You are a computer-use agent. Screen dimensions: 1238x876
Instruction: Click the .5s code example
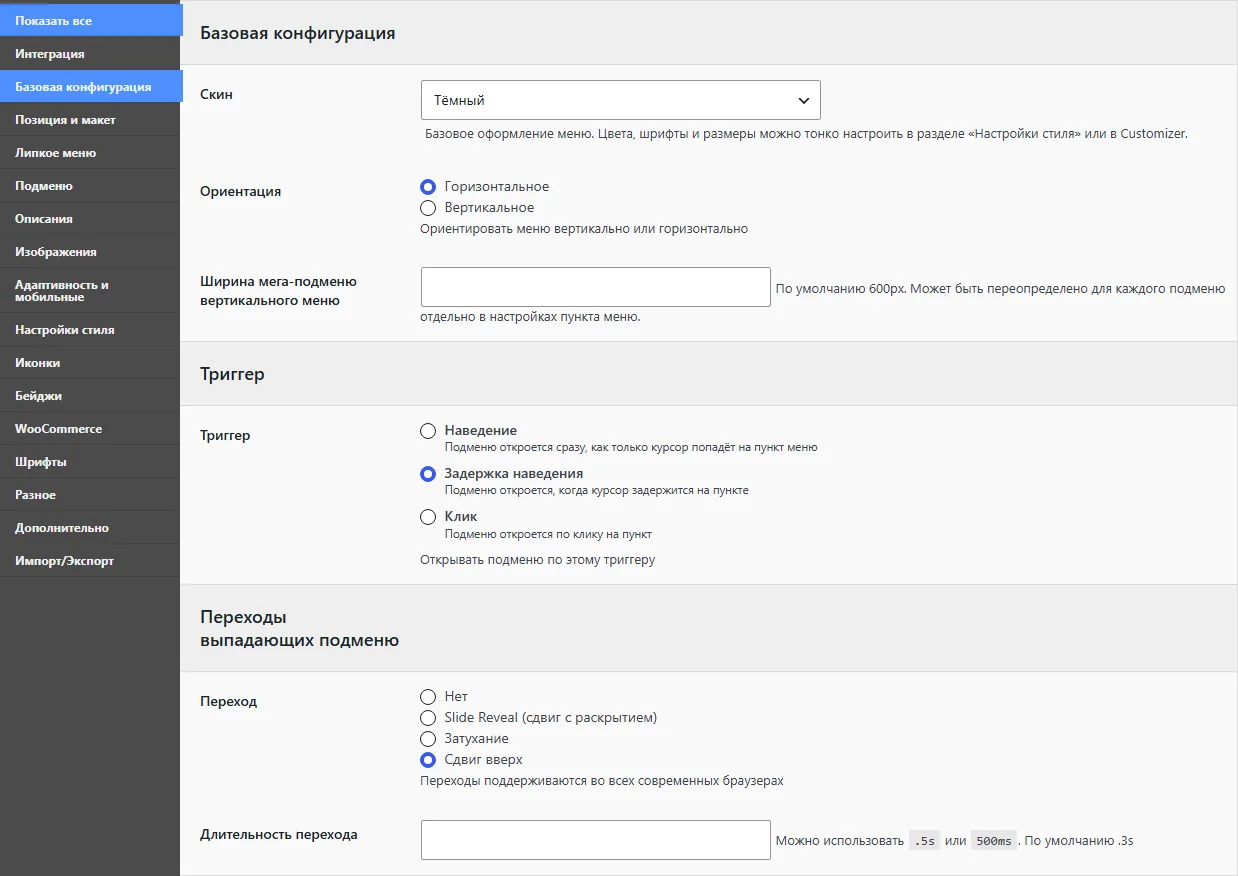(925, 841)
